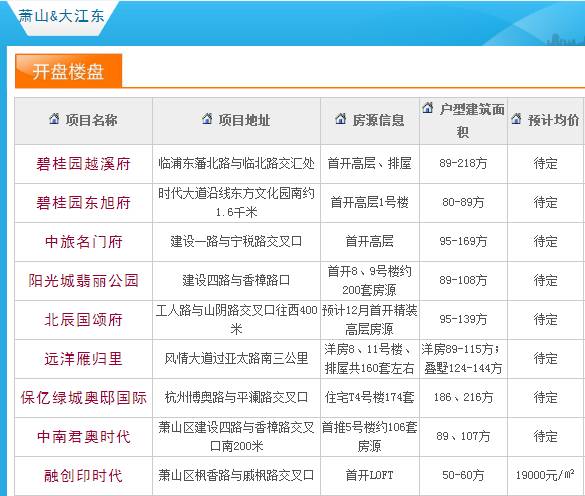Image resolution: width=585 pixels, height=496 pixels.
Task: Click the house icon beside 预计均价
Action: tap(516, 118)
